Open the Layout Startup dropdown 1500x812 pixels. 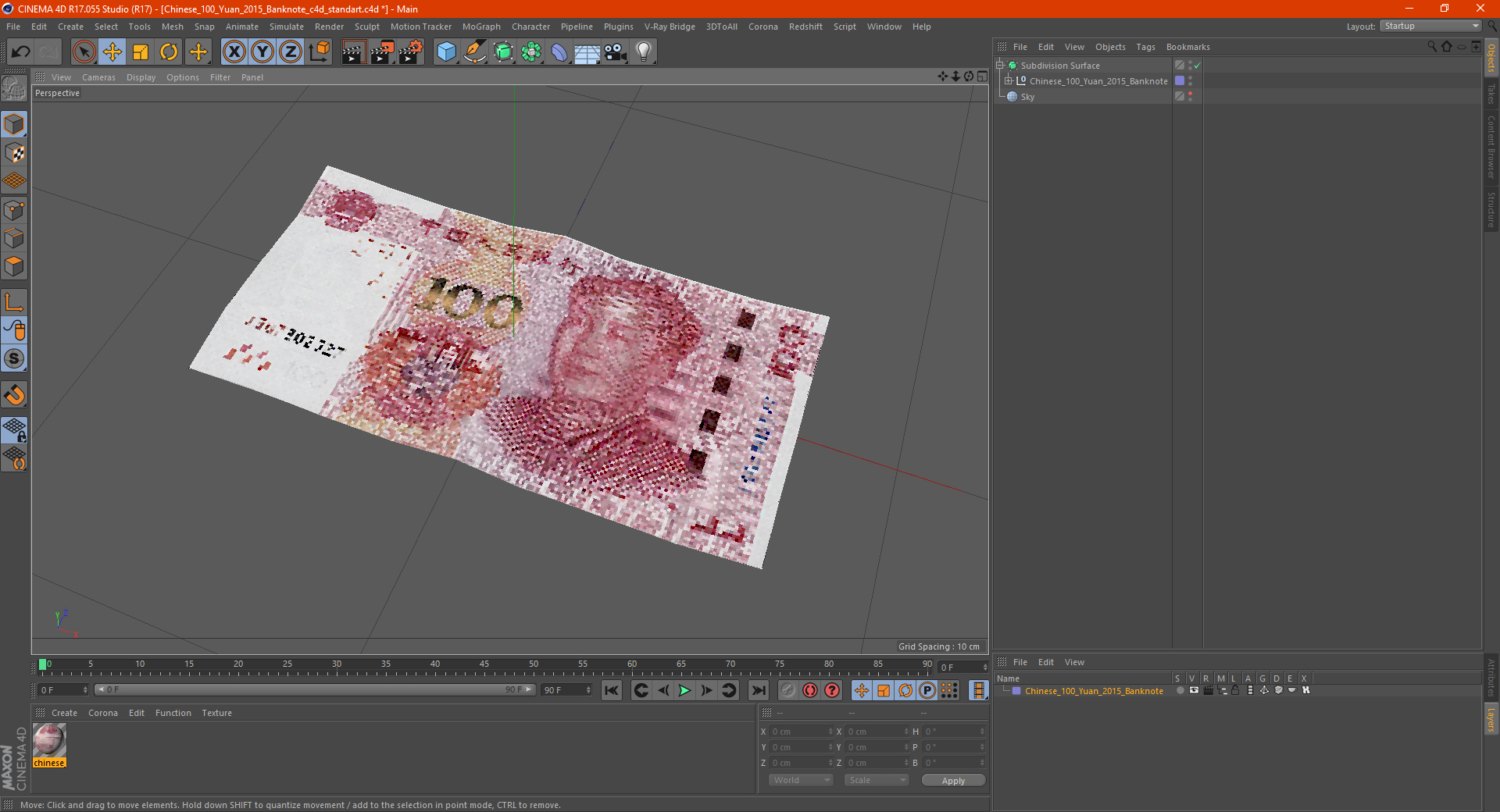[x=1430, y=26]
